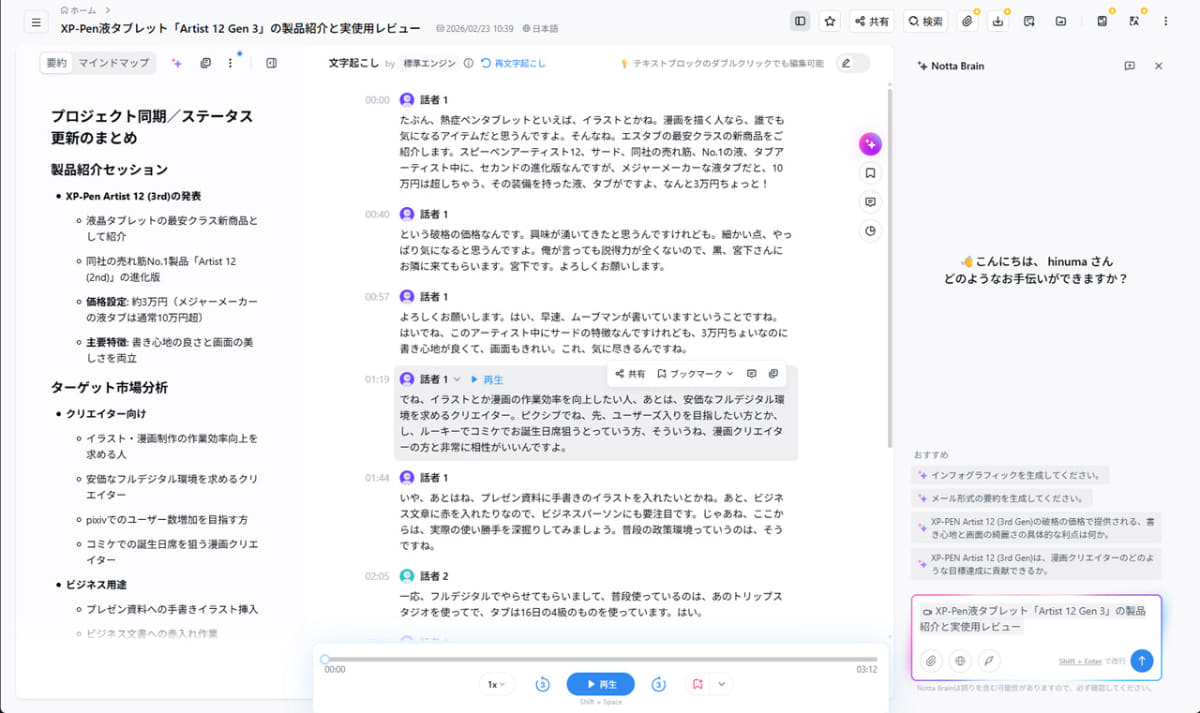Open bookmarks via the bookmark icon in floating sidebar
The image size is (1200, 713).
(870, 172)
